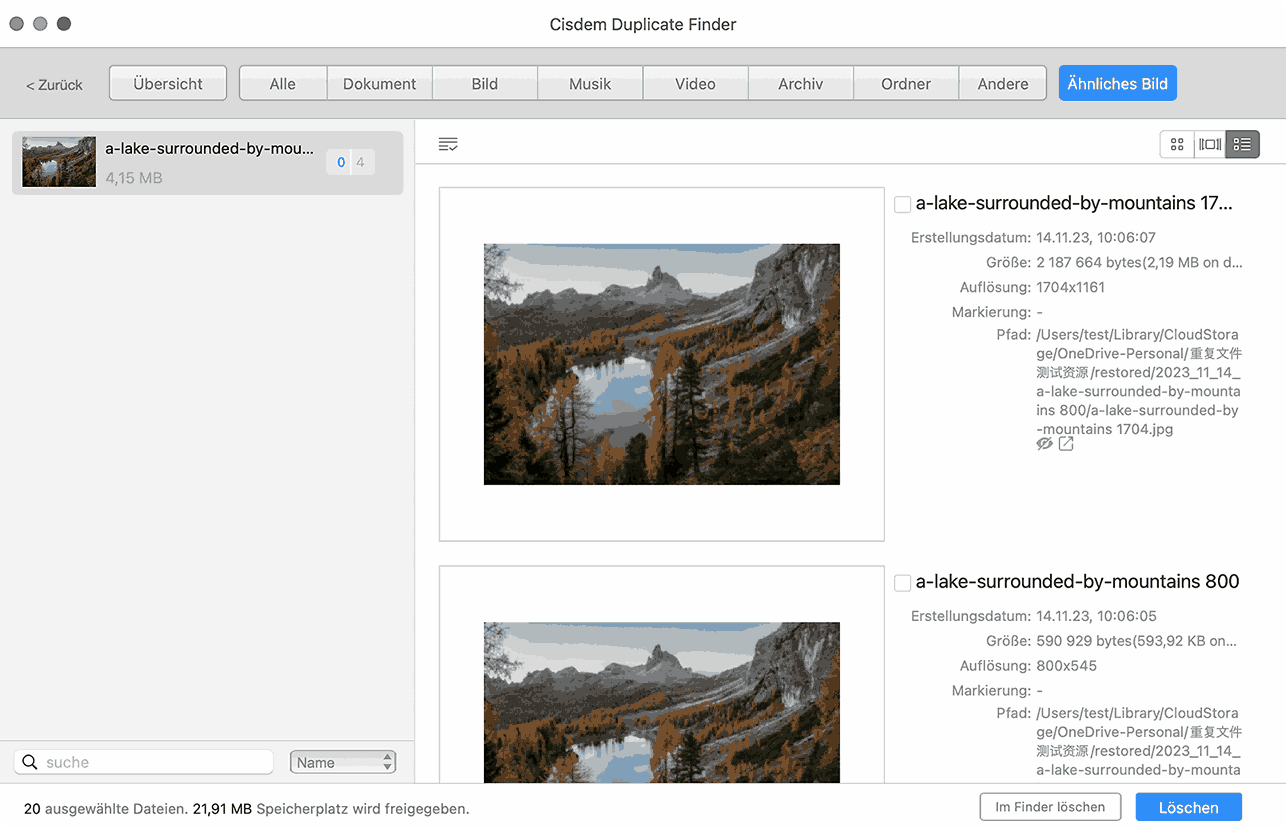Focus the suche search field

coord(144,762)
